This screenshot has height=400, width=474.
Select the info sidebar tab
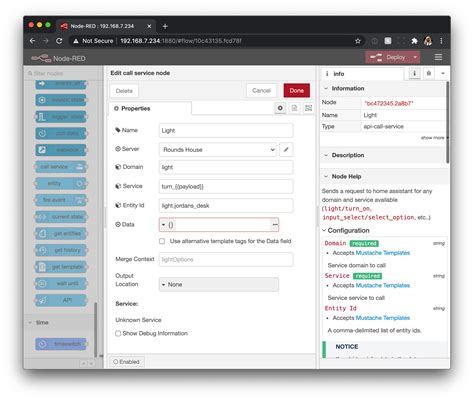click(363, 74)
